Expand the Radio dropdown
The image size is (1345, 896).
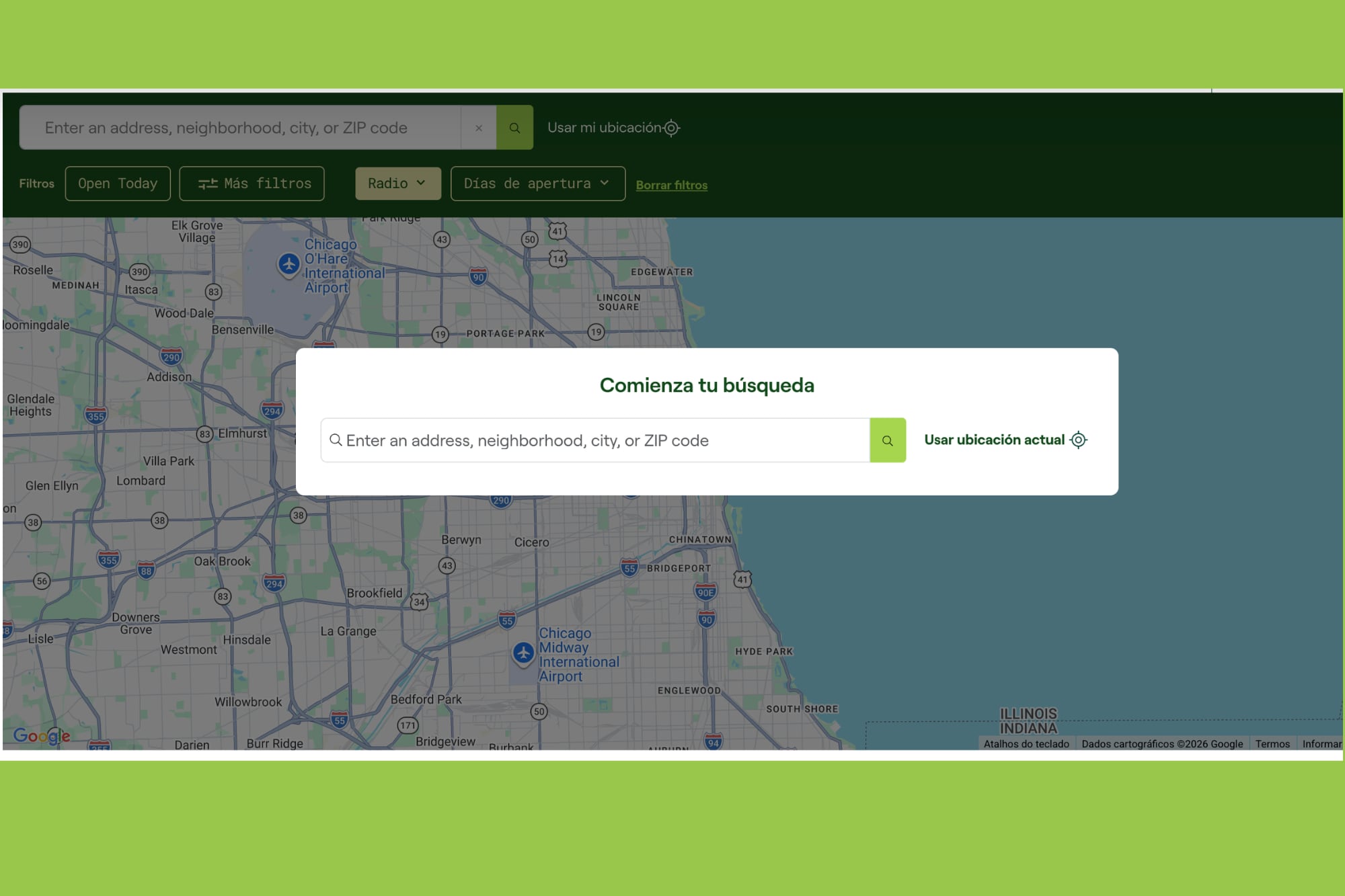(397, 184)
